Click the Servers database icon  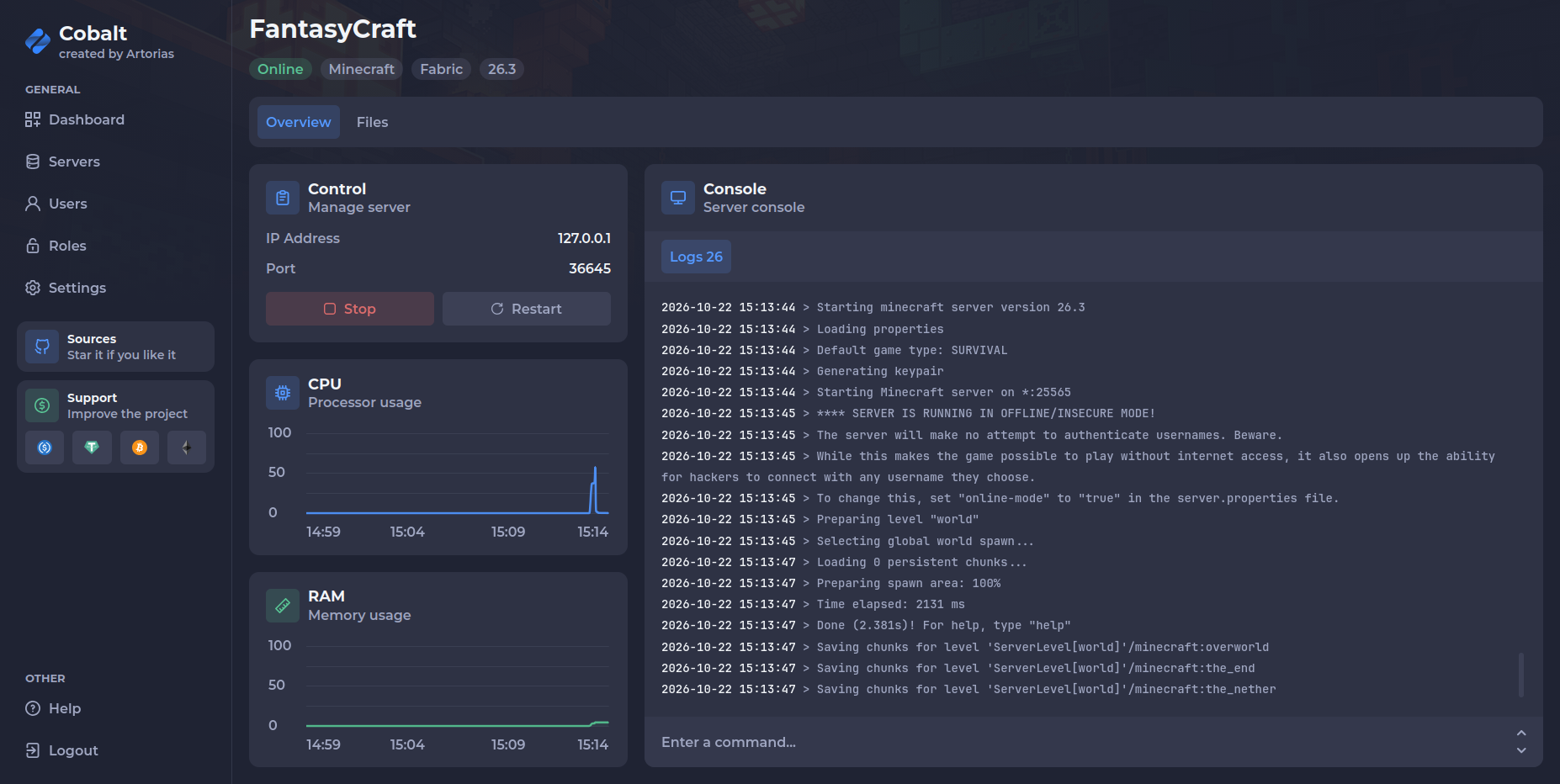[33, 162]
